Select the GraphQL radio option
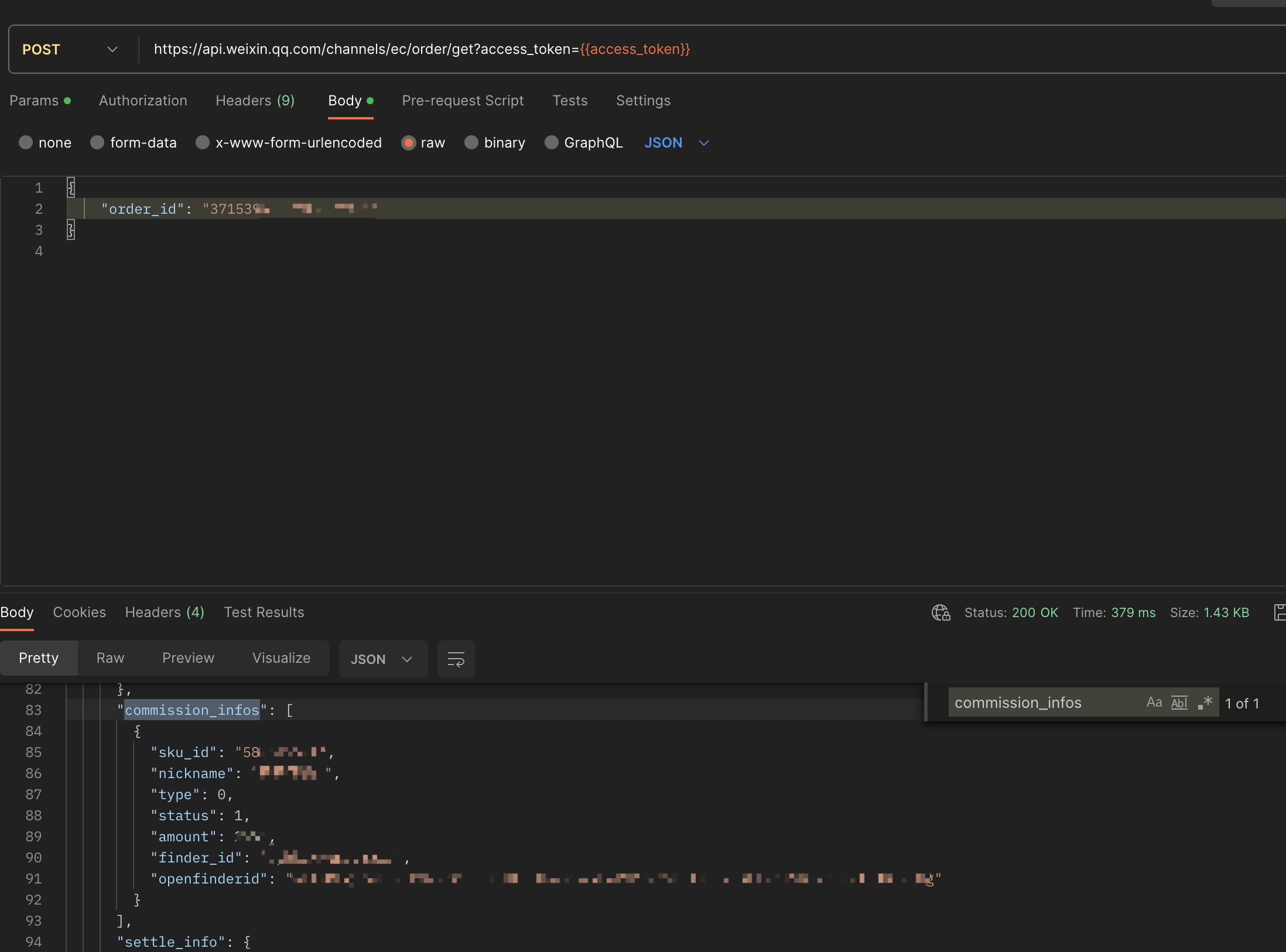1286x952 pixels. (x=551, y=143)
